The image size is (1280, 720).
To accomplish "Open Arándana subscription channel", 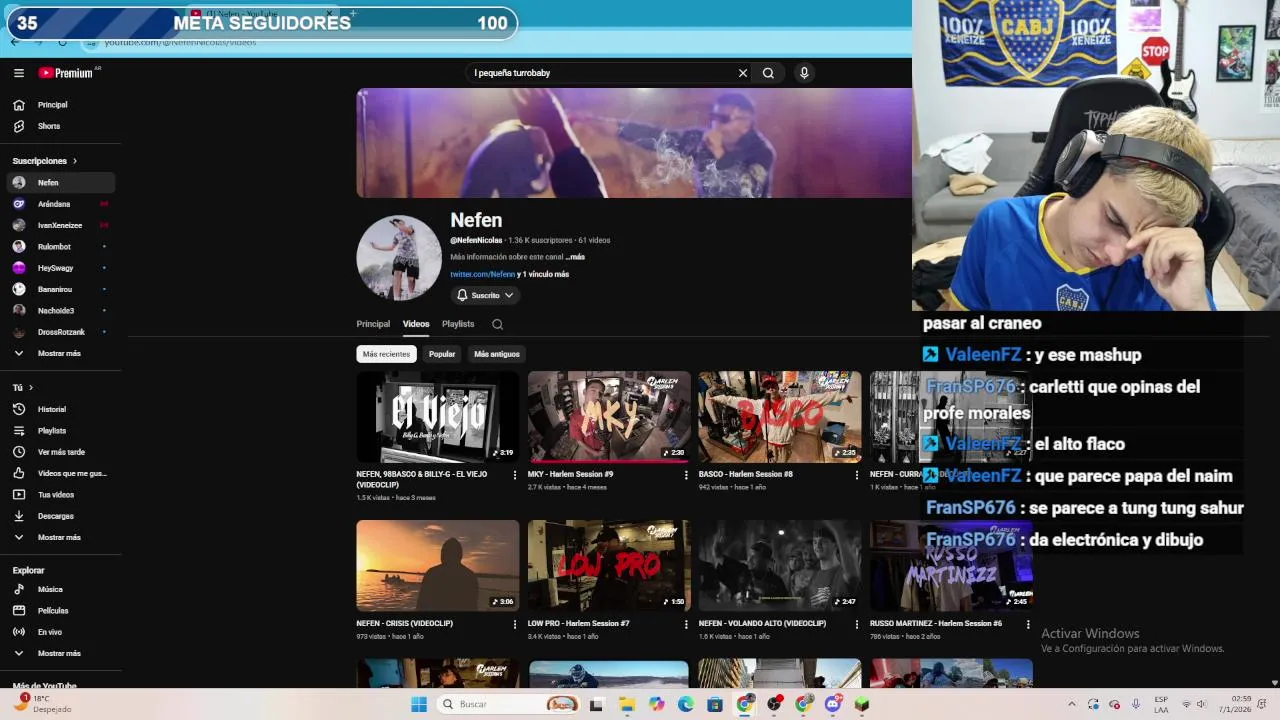I will (61, 204).
